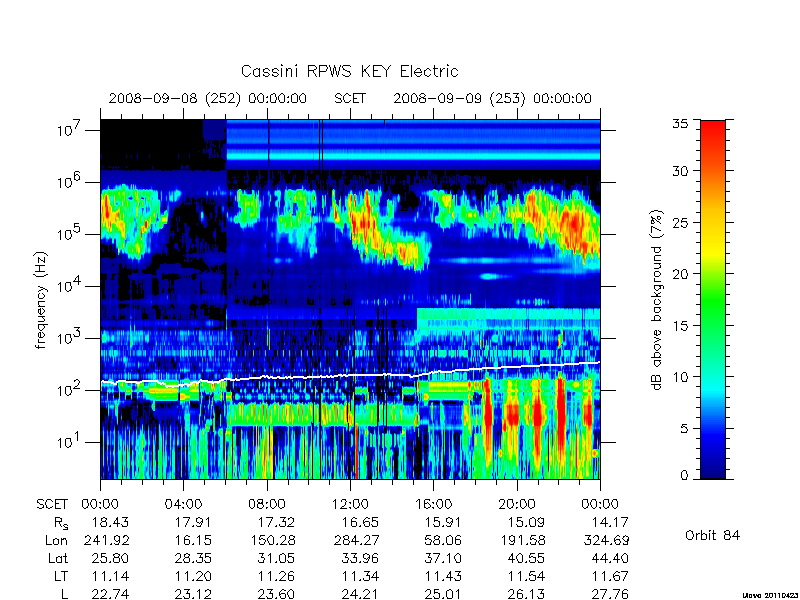Click Rs value 15.09

[527, 522]
